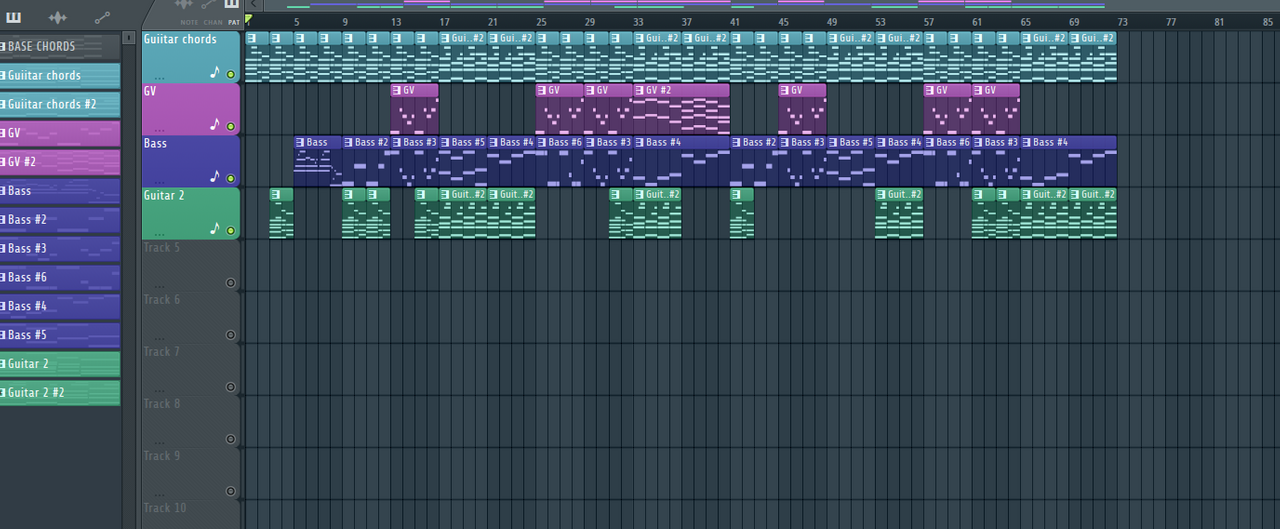Viewport: 1280px width, 529px height.
Task: Open the clip menu icon of GV #2 clip
Action: [x=639, y=90]
